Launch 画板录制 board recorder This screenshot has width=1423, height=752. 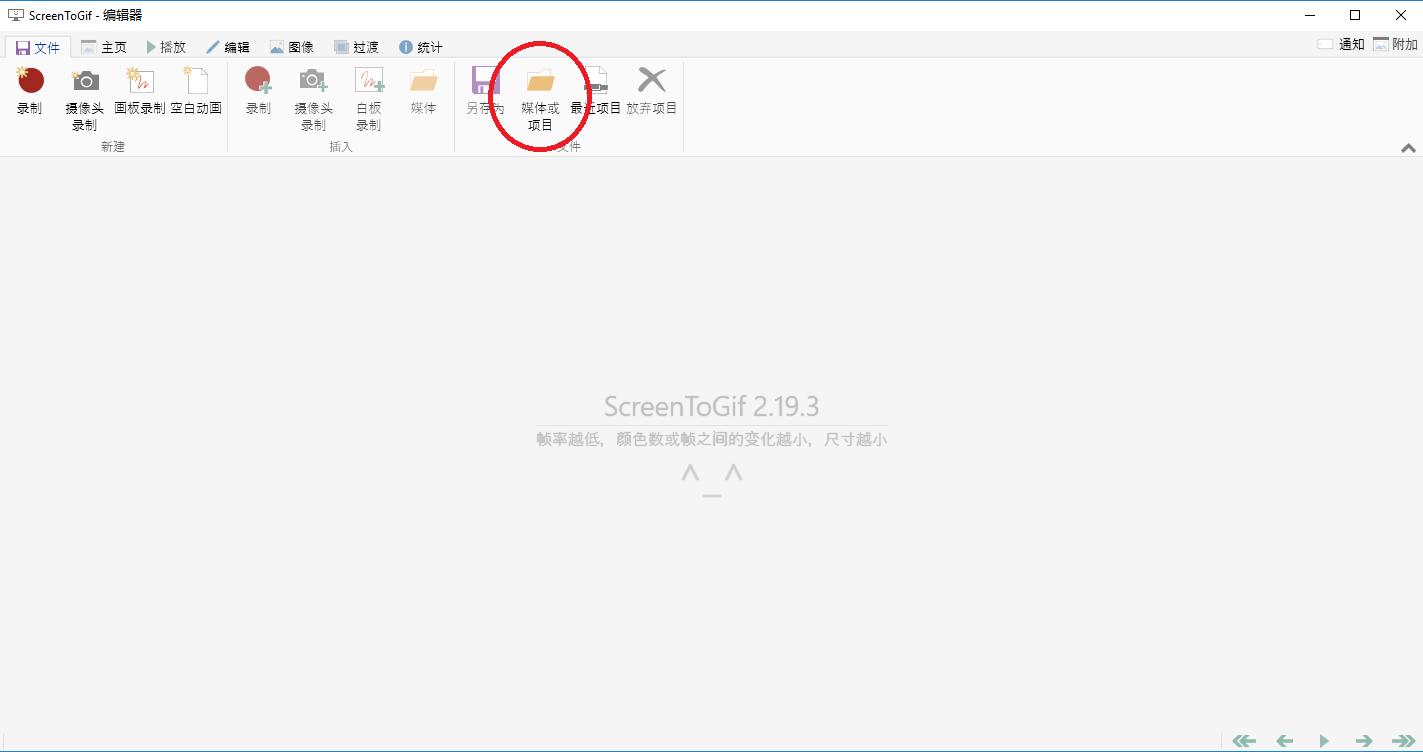(x=140, y=91)
